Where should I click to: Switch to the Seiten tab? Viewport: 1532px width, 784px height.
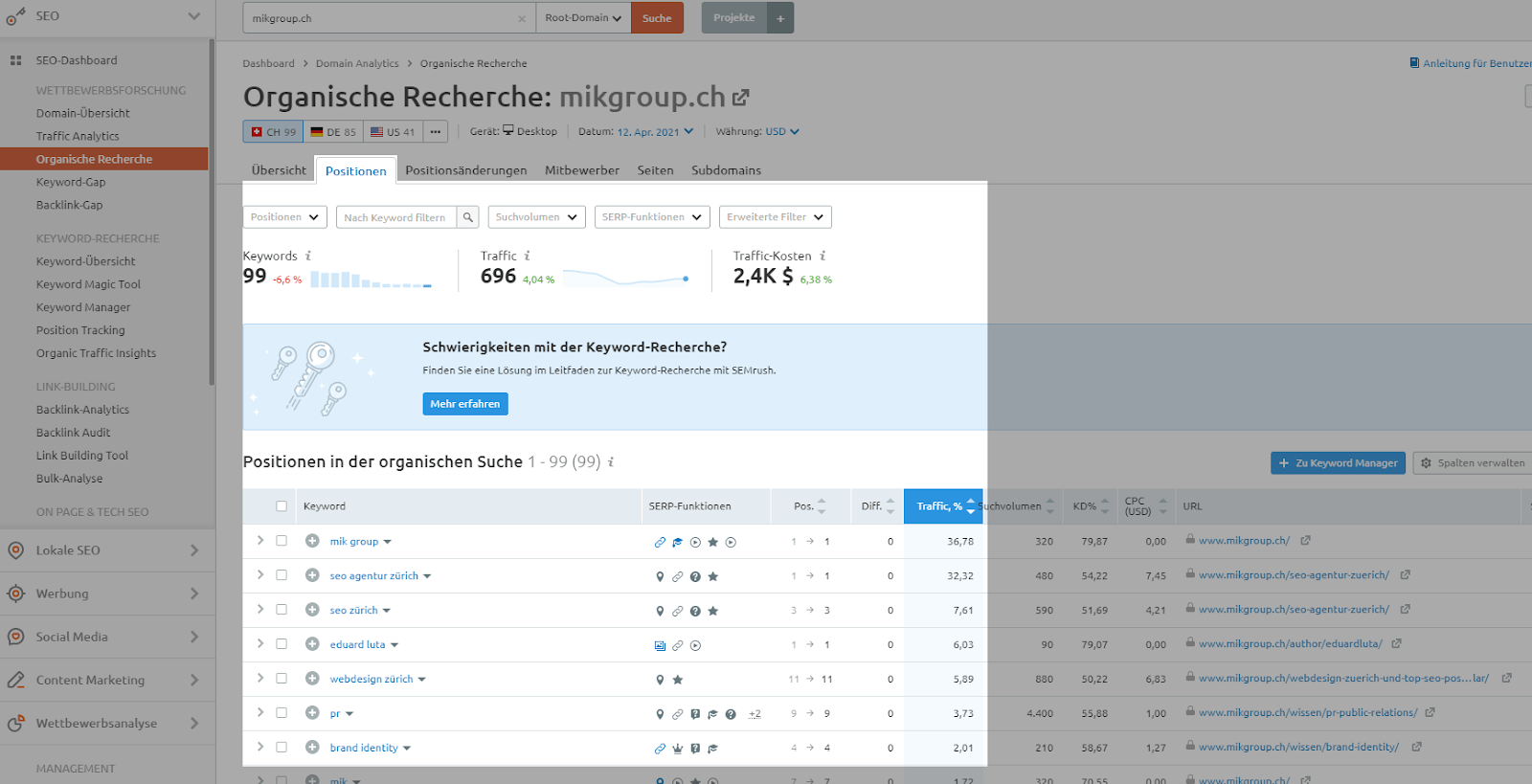point(656,170)
